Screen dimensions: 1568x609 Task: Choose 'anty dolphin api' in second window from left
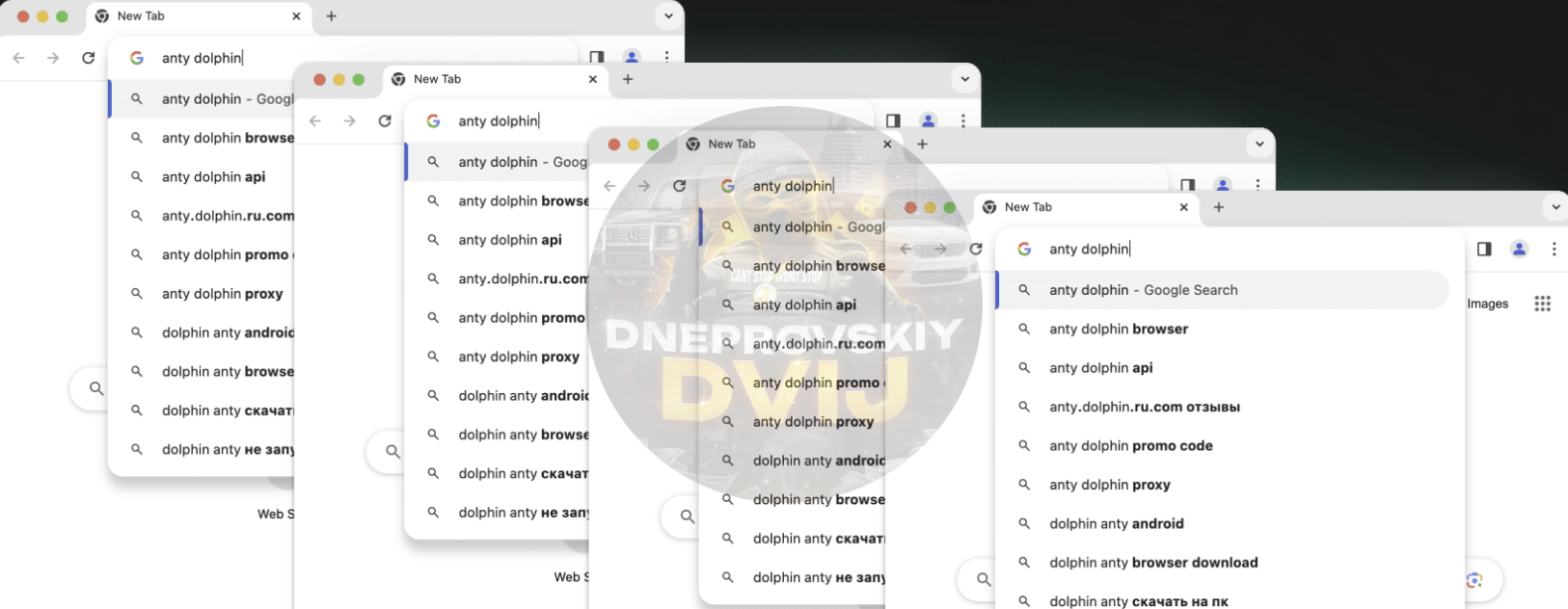click(498, 240)
